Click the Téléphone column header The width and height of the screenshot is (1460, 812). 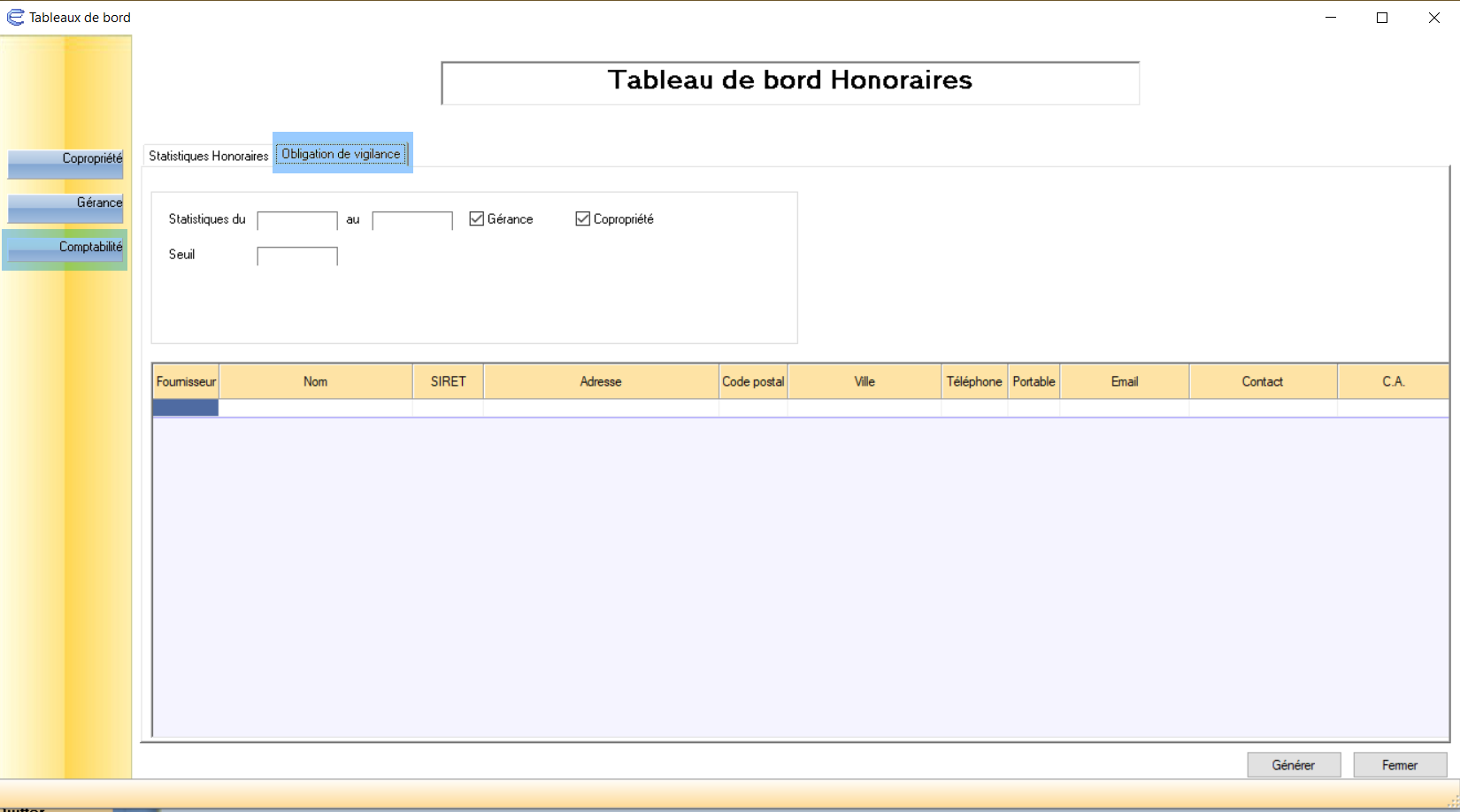click(x=974, y=381)
